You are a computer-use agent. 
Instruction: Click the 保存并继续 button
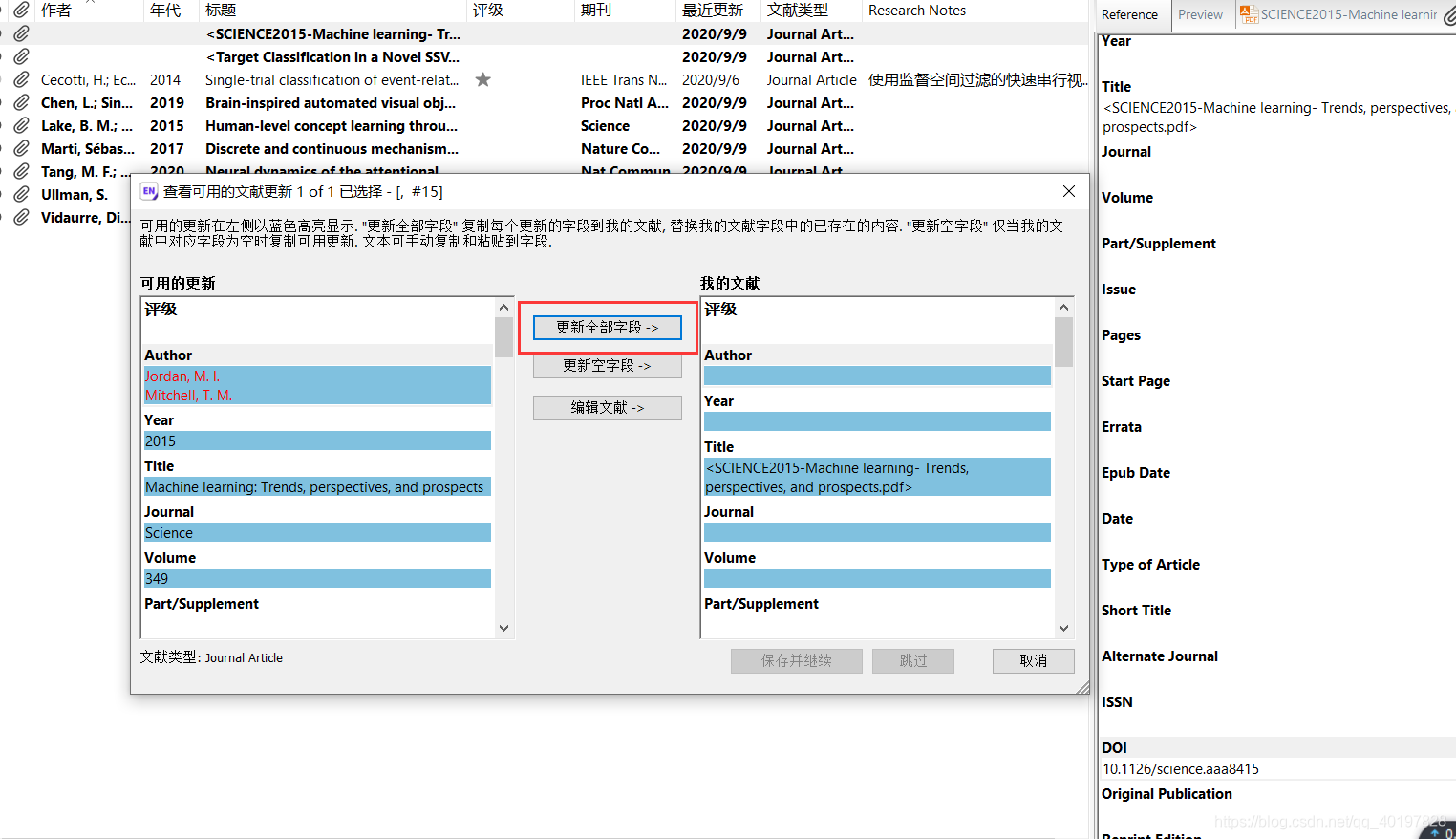[x=797, y=661]
